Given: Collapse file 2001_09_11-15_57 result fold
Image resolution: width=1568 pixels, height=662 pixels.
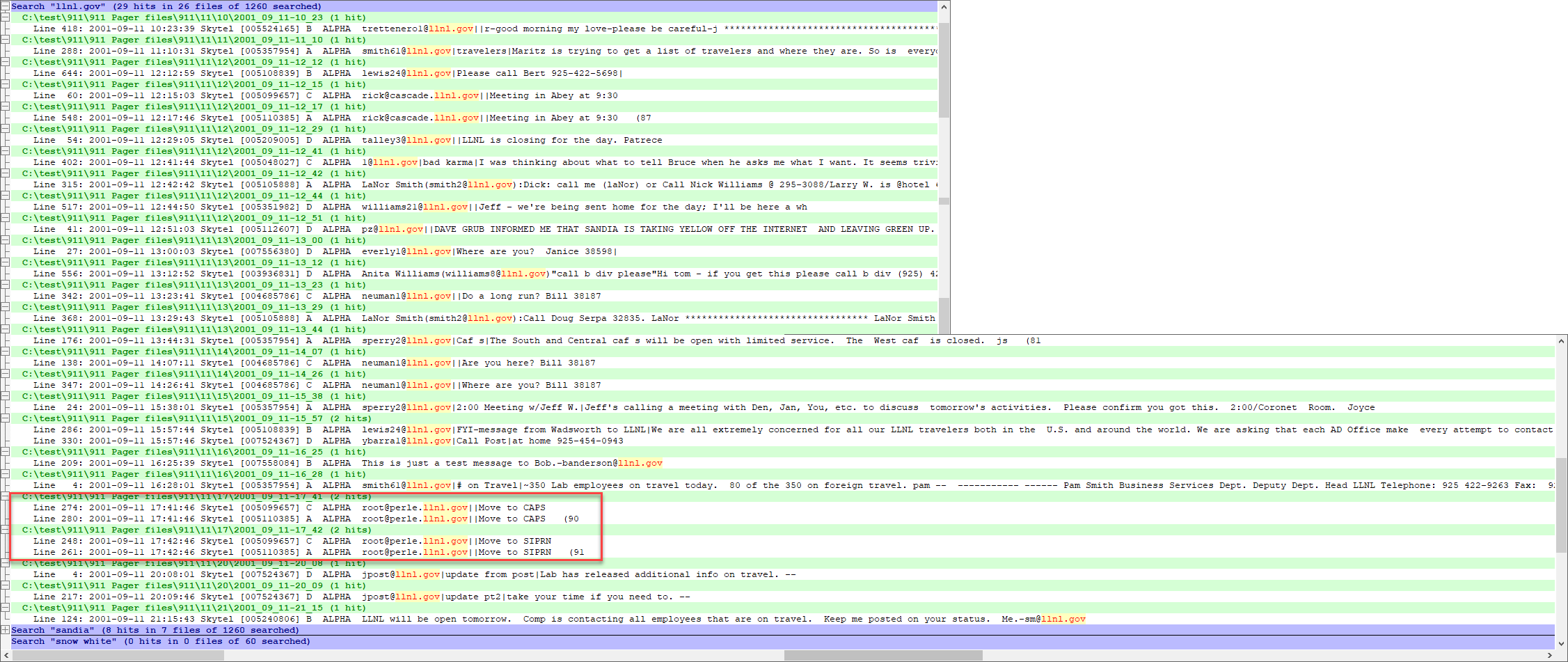Looking at the screenshot, I should (x=5, y=418).
